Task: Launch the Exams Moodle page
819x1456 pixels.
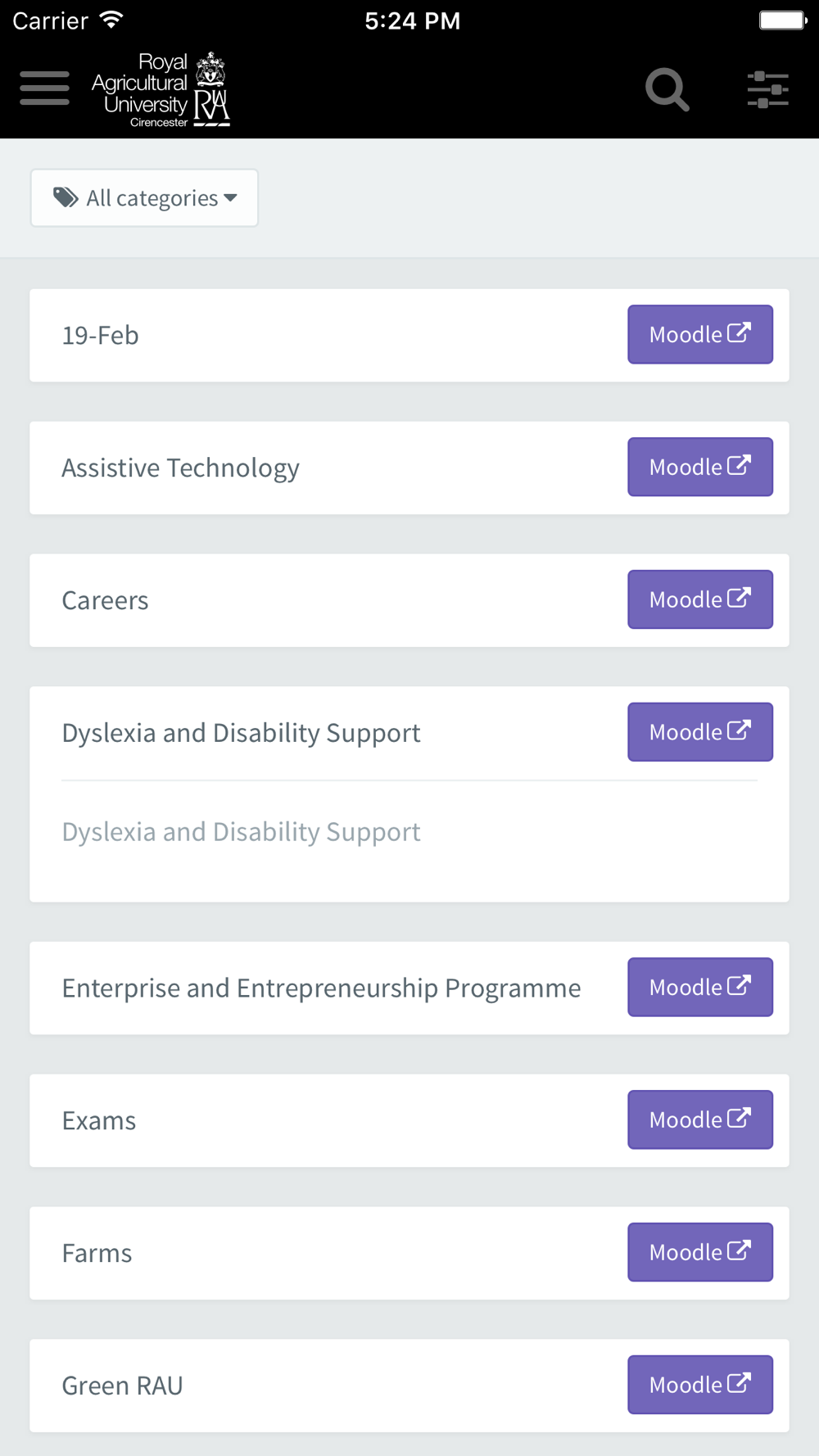Action: tap(699, 1119)
